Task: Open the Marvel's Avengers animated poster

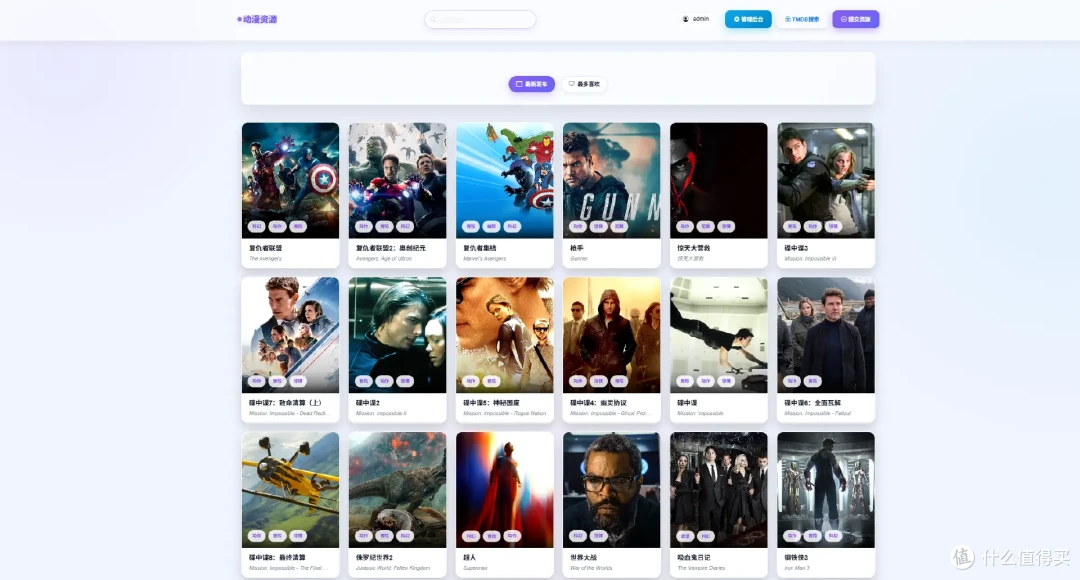Action: (504, 180)
